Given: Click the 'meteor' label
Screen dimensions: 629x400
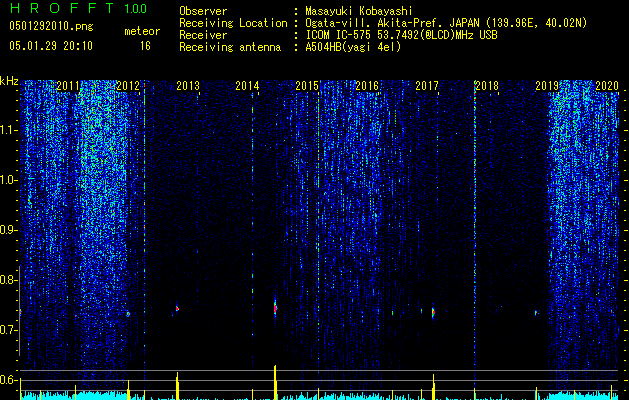Looking at the screenshot, I should tap(142, 31).
